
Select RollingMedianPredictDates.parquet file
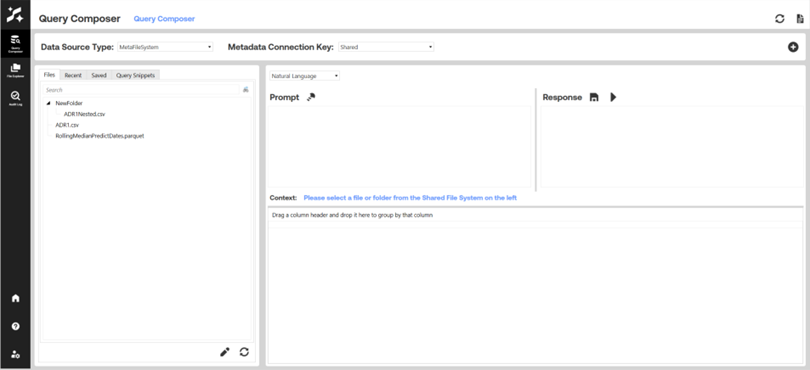pos(100,136)
